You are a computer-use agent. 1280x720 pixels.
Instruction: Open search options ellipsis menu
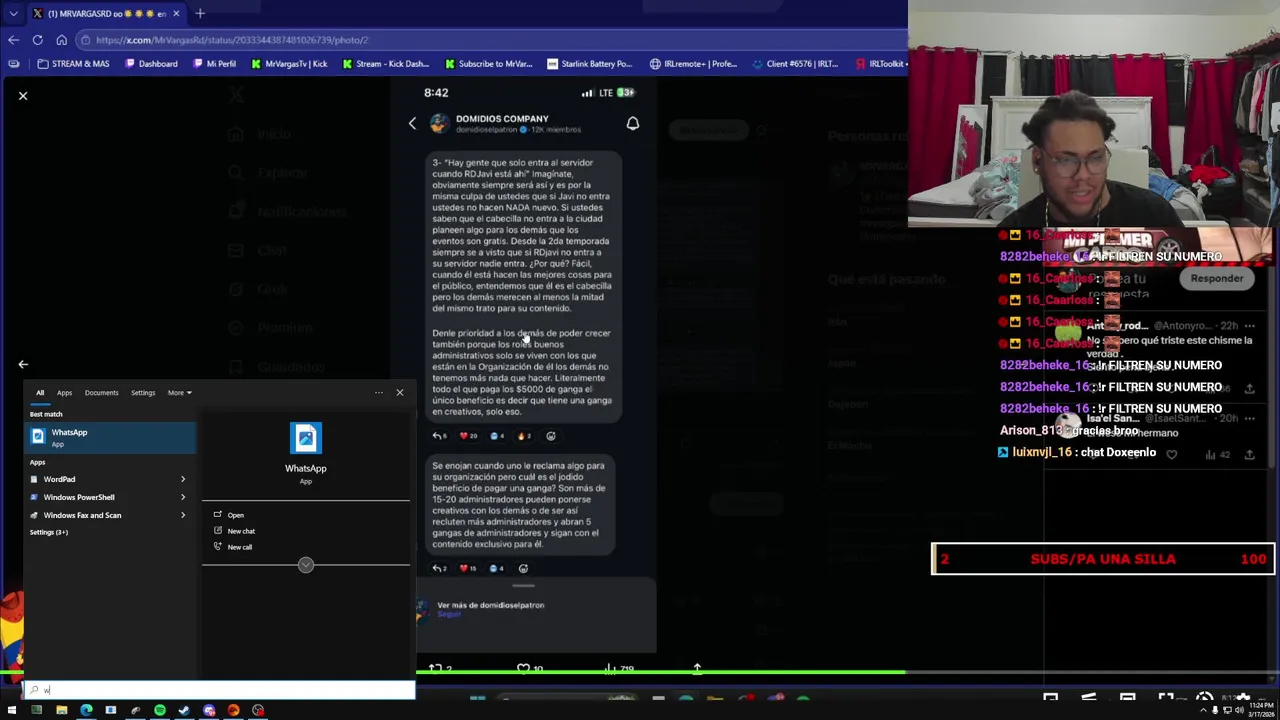(x=379, y=393)
